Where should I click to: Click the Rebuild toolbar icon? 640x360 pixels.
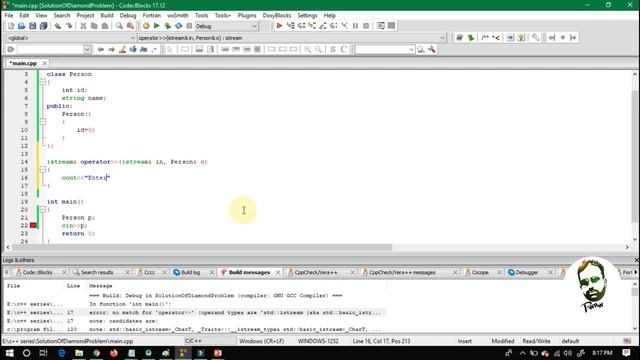[178, 26]
